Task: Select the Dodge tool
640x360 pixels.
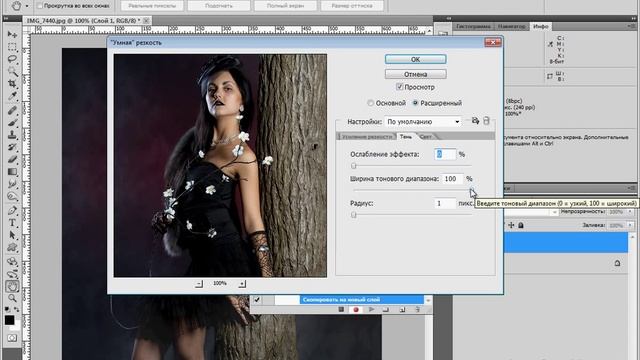Action: 12,197
